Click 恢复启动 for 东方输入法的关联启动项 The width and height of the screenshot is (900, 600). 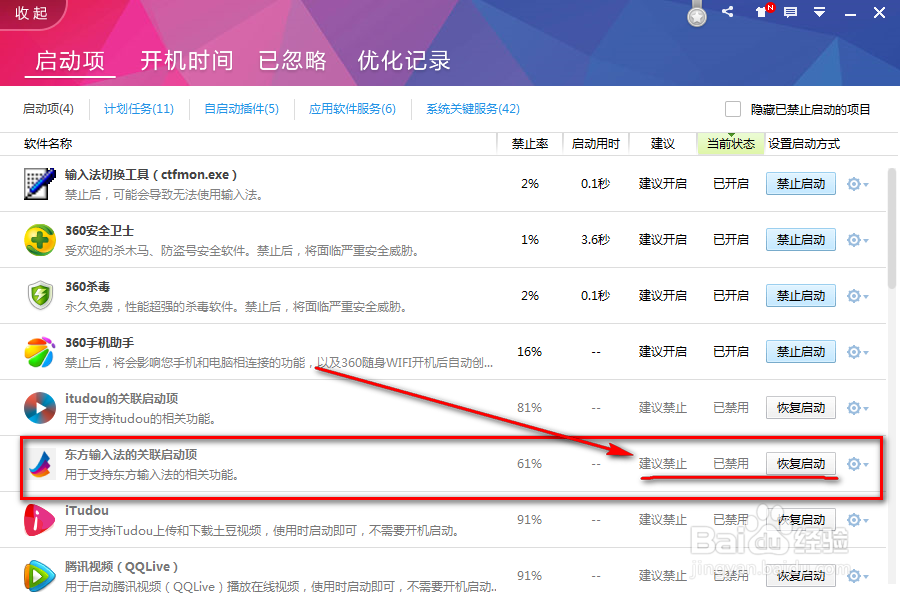point(801,463)
